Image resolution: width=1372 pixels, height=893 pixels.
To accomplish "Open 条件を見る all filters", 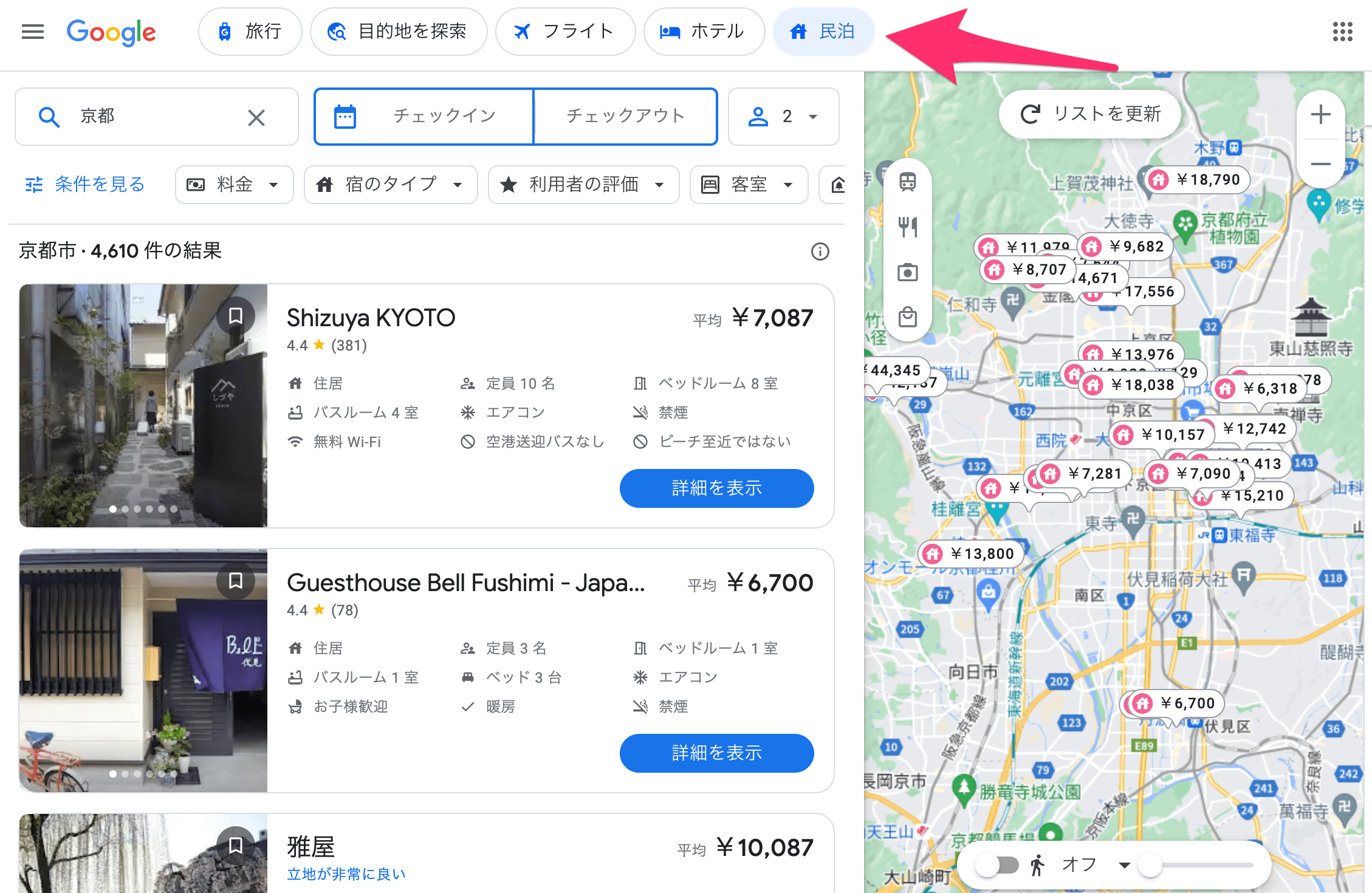I will [x=85, y=185].
